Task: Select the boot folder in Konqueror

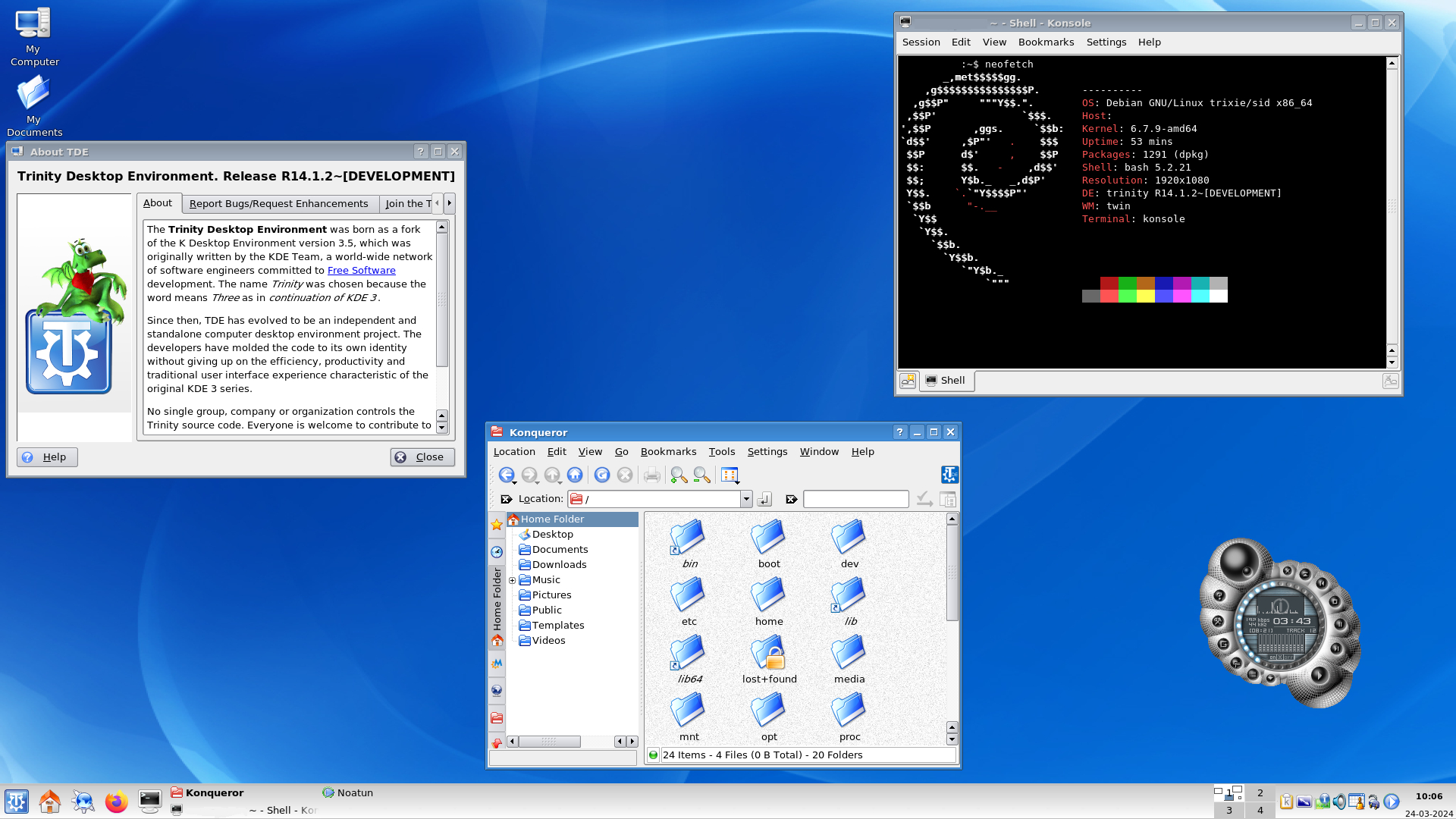Action: point(769,544)
